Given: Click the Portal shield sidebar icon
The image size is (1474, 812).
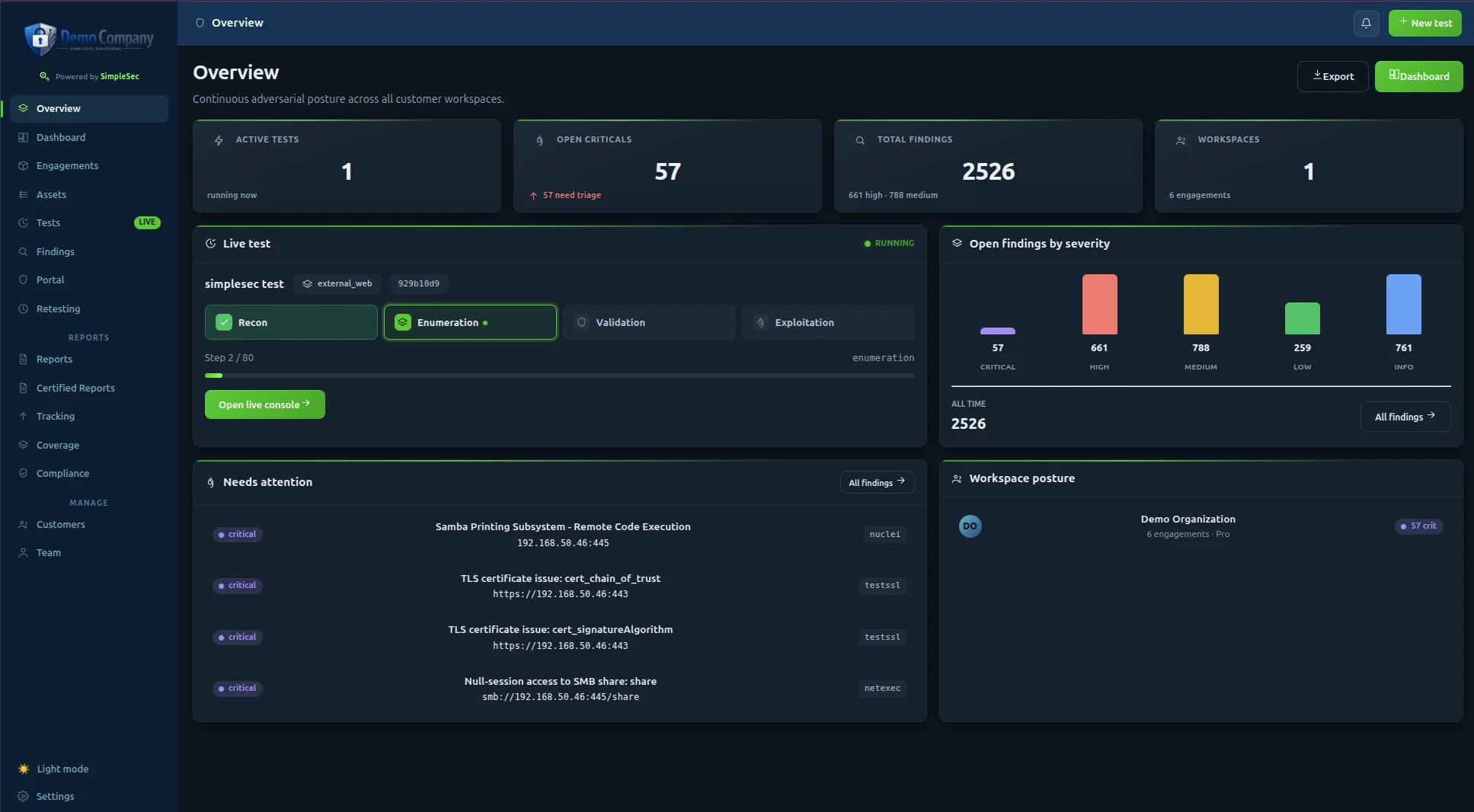Looking at the screenshot, I should click(x=23, y=280).
